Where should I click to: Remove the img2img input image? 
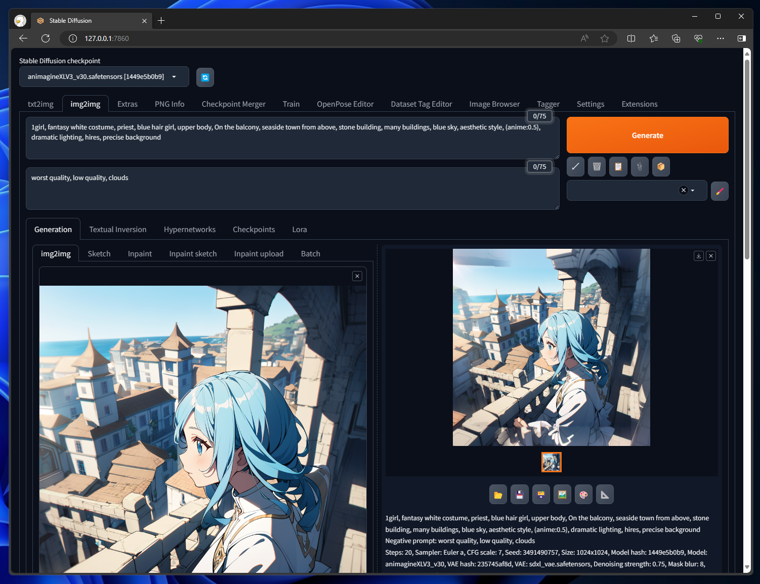pyautogui.click(x=357, y=276)
